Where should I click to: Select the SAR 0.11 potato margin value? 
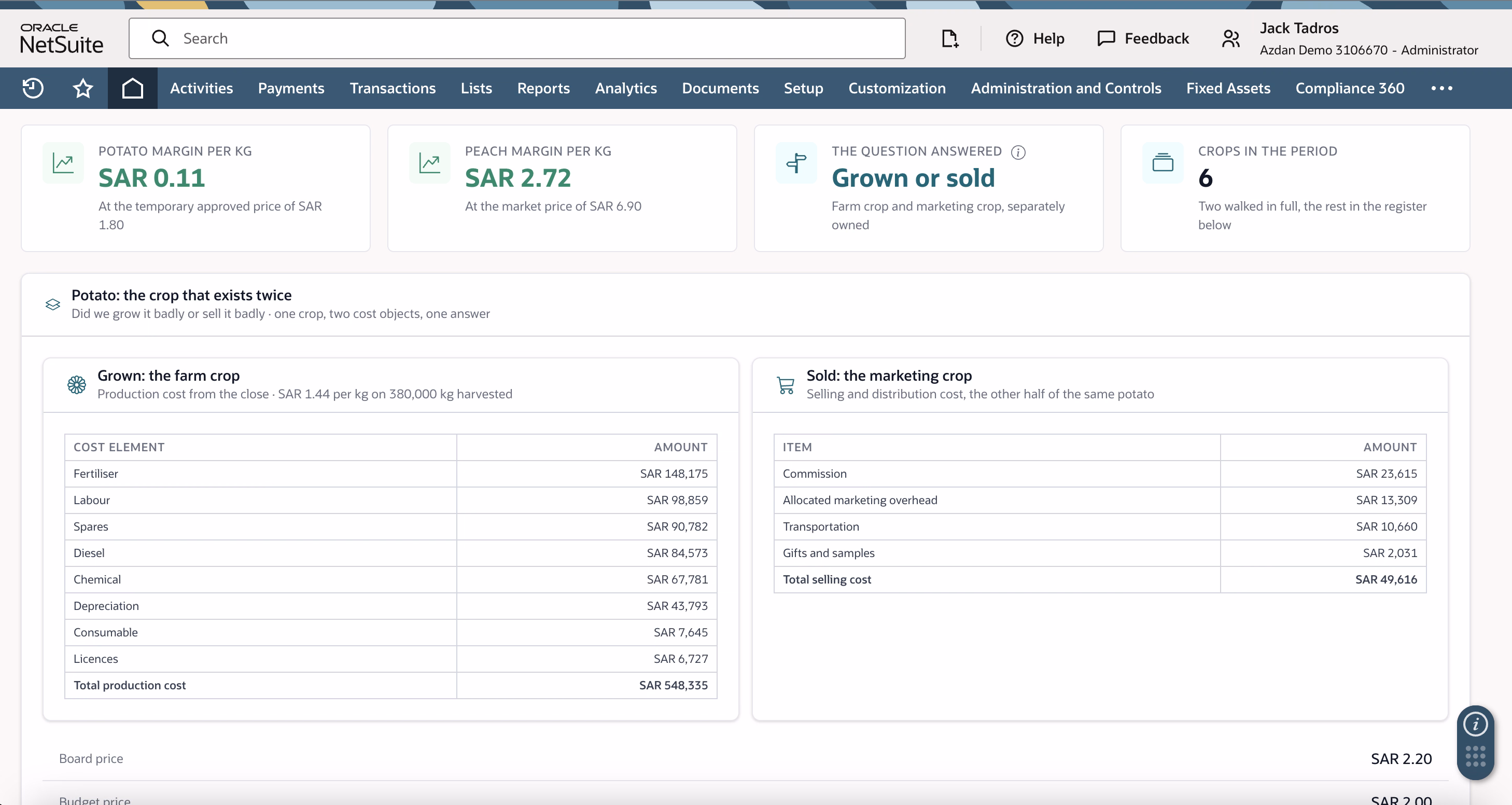point(152,178)
